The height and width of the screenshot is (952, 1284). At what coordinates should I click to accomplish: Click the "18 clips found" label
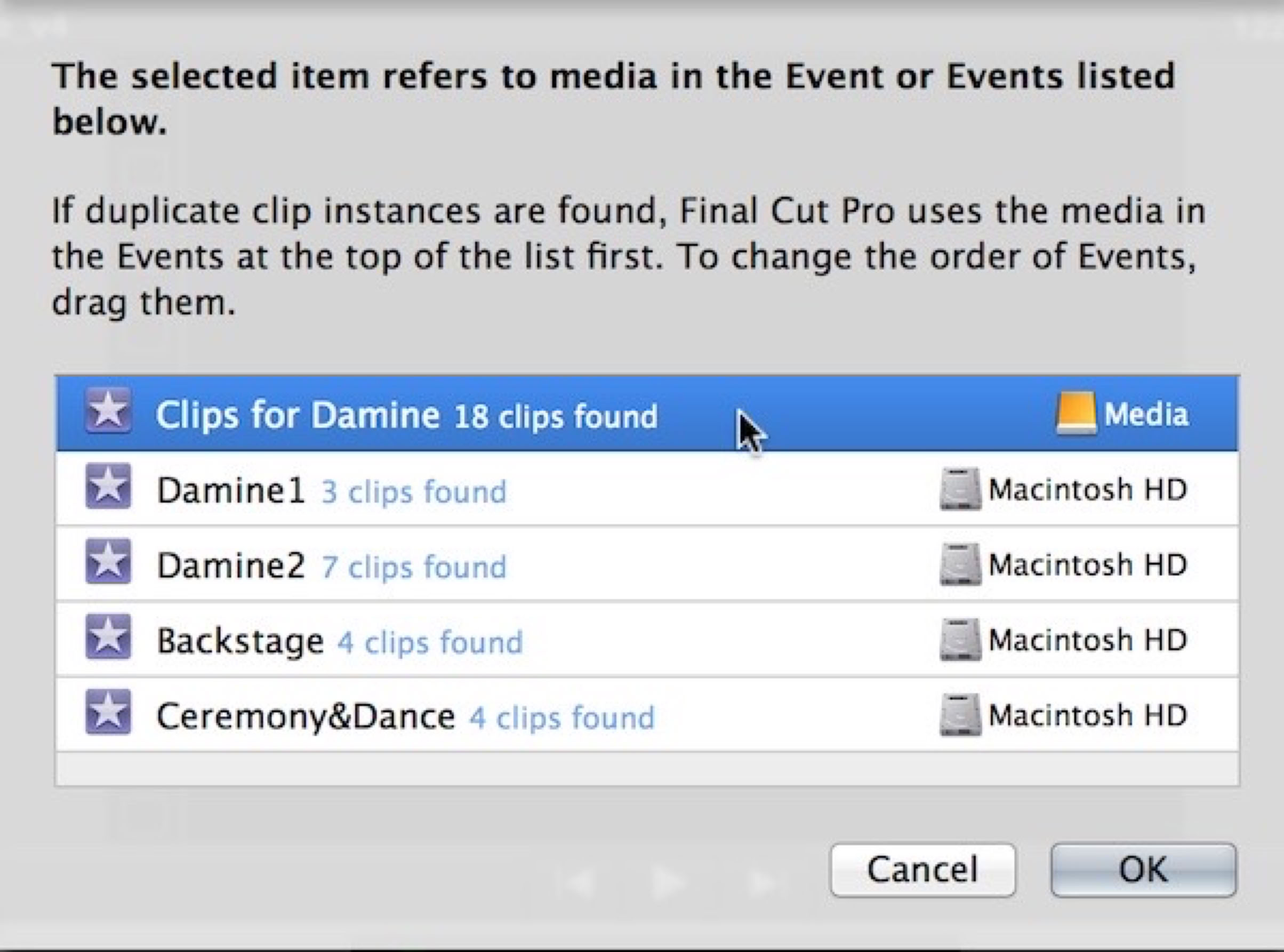[556, 416]
